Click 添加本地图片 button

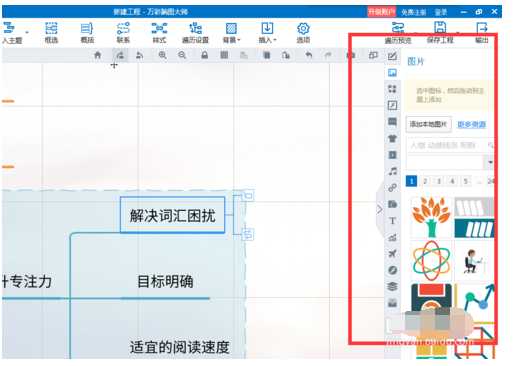coord(428,124)
